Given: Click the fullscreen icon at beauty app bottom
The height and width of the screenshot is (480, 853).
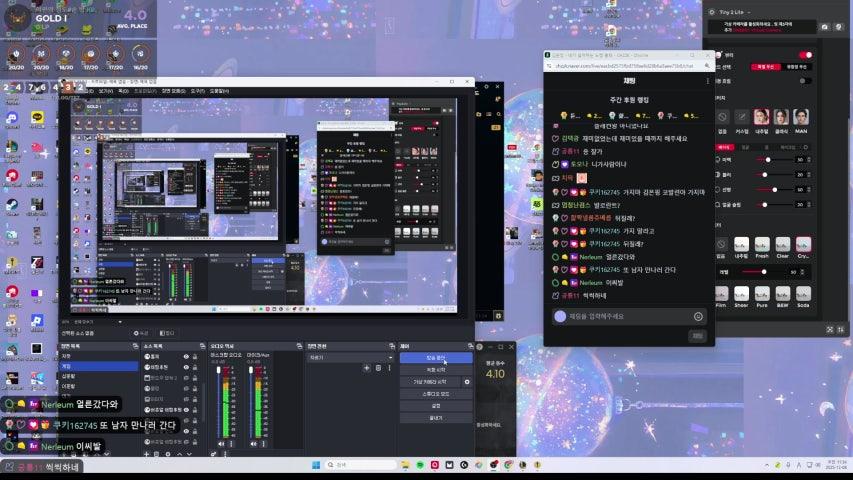Looking at the screenshot, I should 830,330.
